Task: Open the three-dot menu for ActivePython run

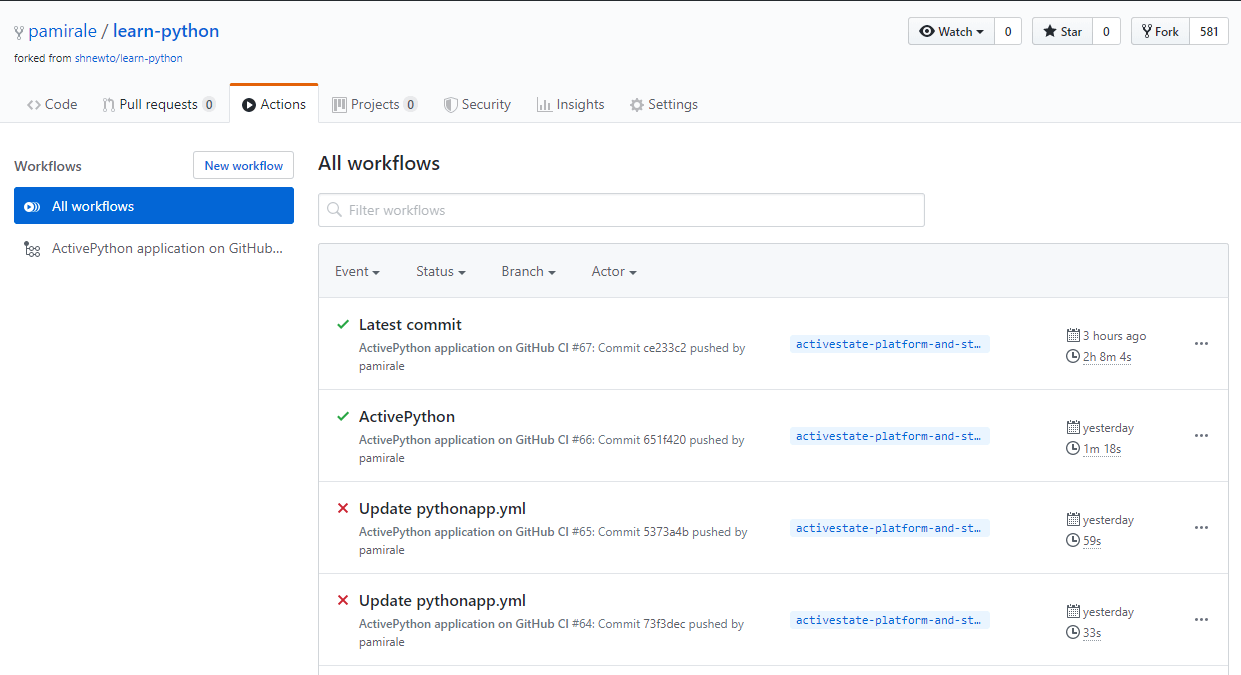Action: point(1201,435)
